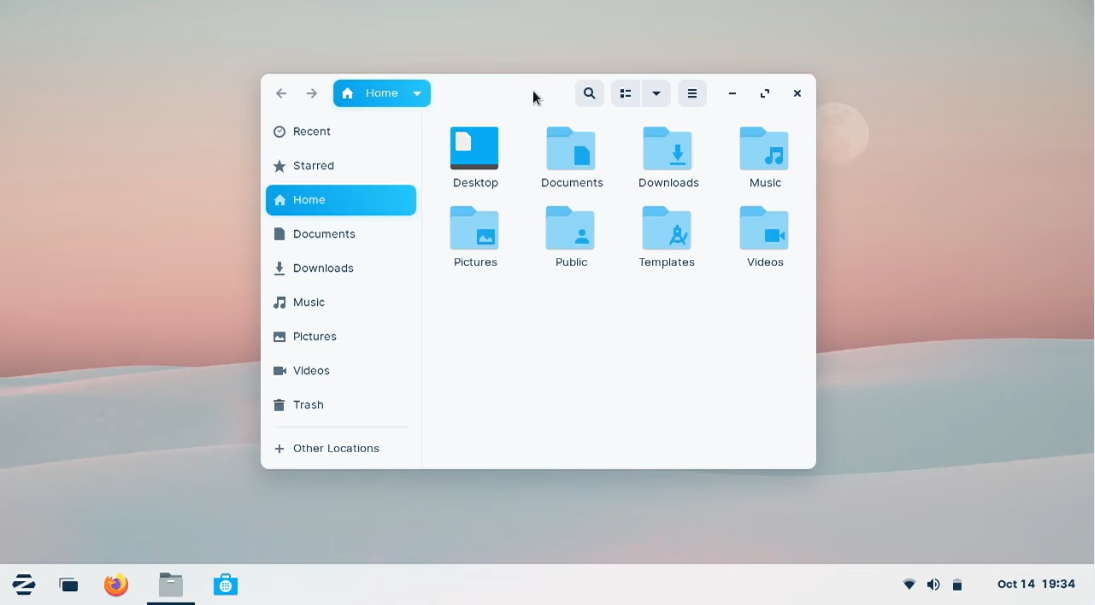Open the hamburger menu in Files
This screenshot has height=605, width=1095.
tap(692, 93)
